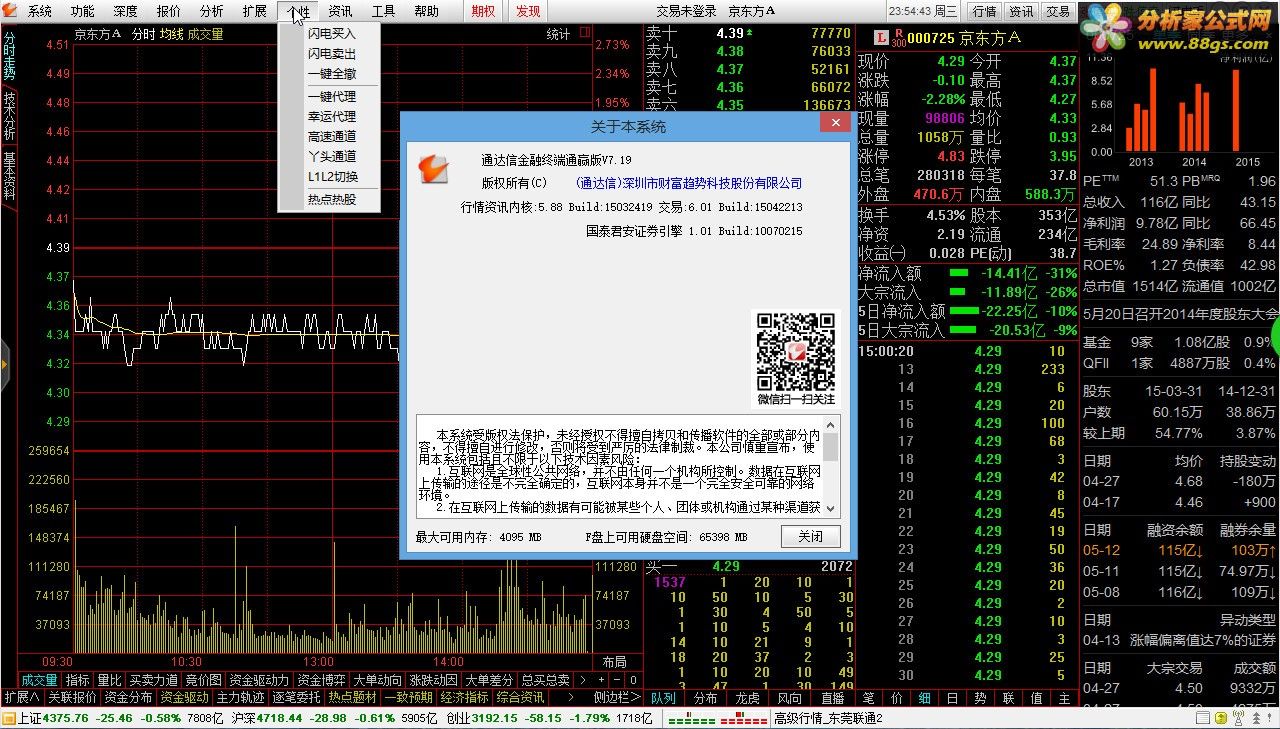Screen dimensions: 1280x729
Task: Open the 功能 menu
Action: (x=83, y=12)
